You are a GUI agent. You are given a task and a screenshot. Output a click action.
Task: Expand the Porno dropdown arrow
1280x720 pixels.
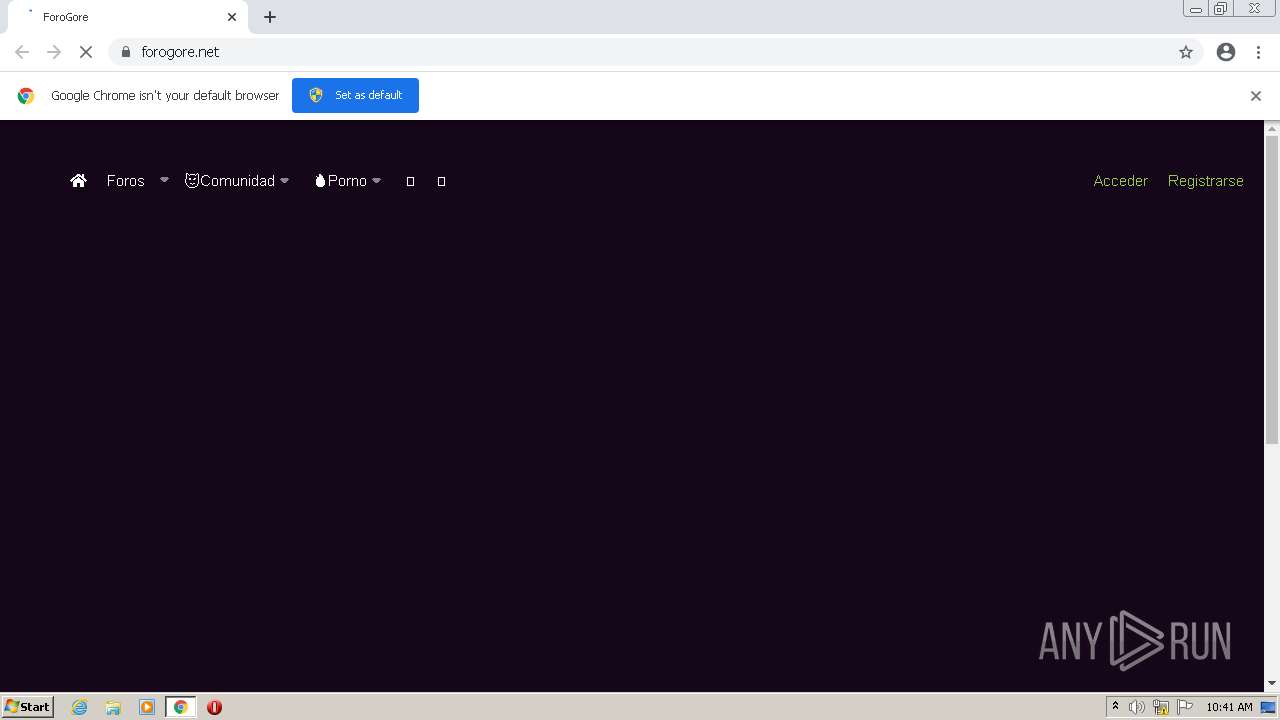coord(376,181)
